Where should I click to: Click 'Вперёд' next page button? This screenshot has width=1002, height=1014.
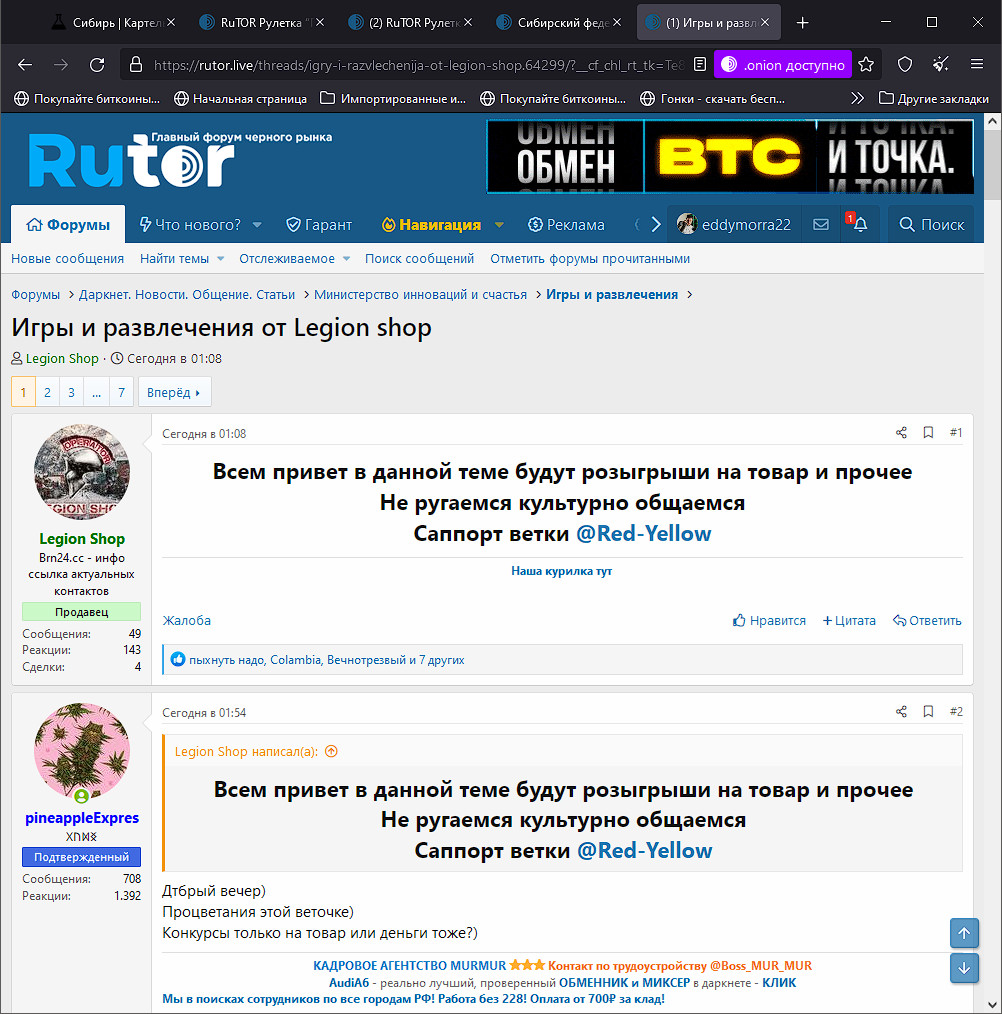tap(174, 393)
